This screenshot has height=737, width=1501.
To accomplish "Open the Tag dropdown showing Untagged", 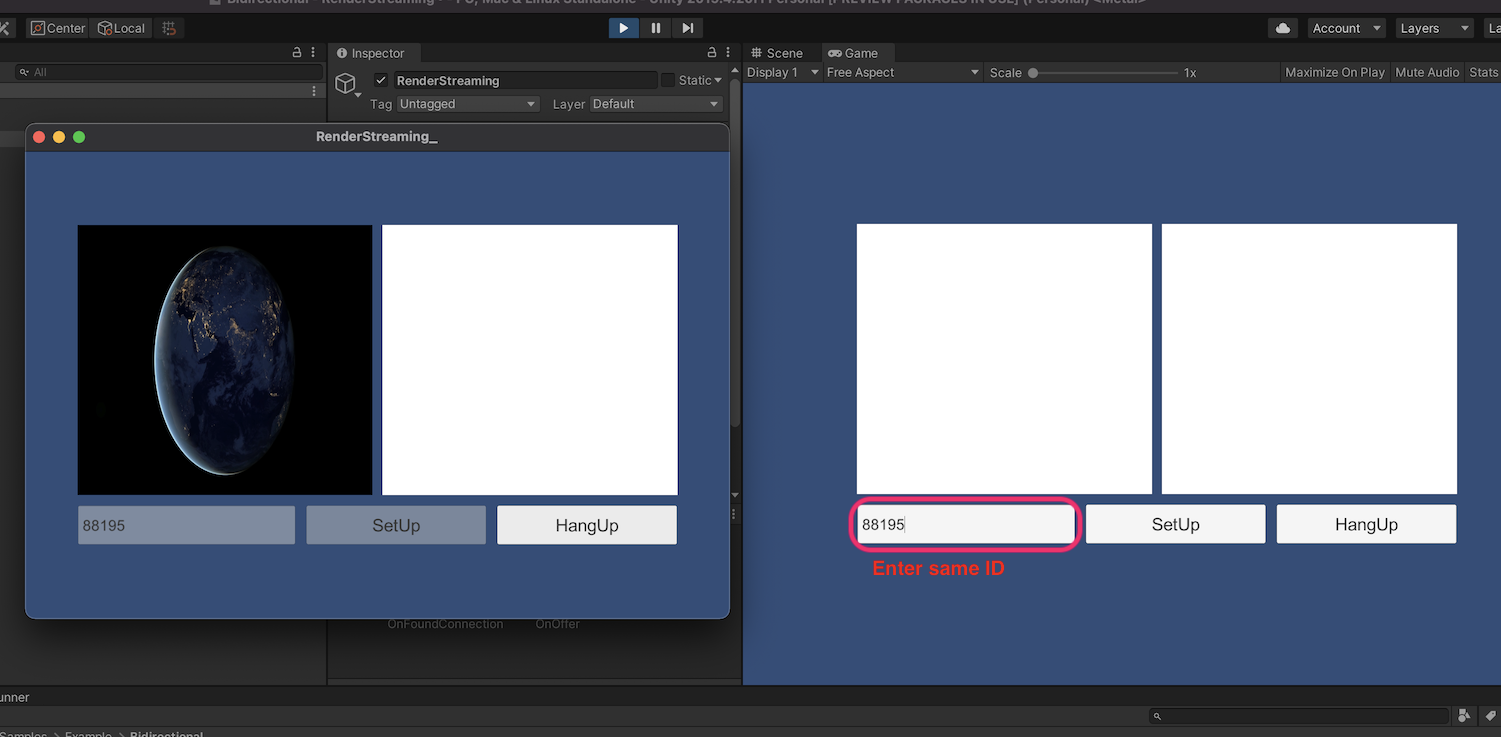I will 468,104.
